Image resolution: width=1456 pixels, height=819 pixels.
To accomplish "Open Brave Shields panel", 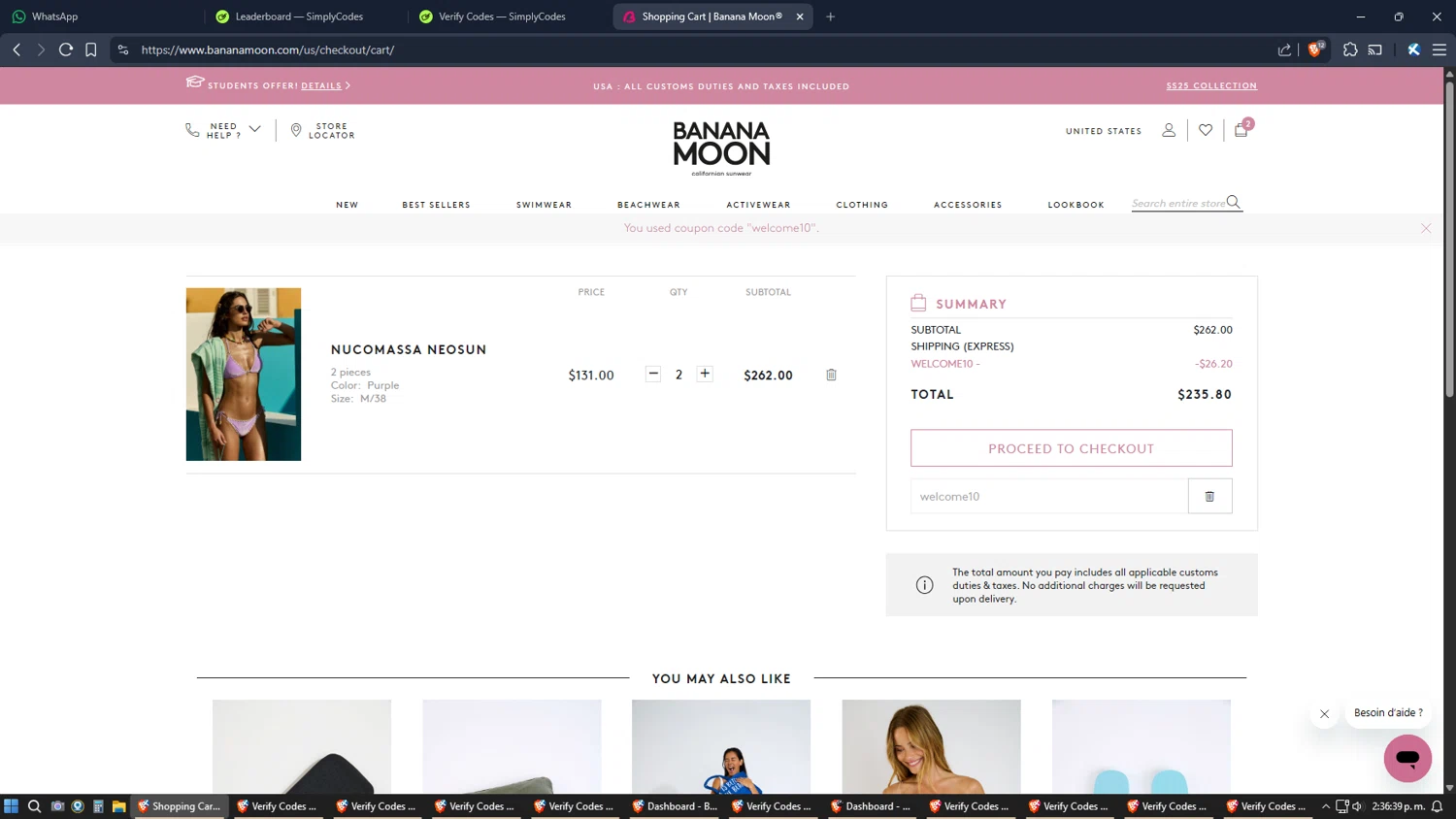I will pos(1315,49).
